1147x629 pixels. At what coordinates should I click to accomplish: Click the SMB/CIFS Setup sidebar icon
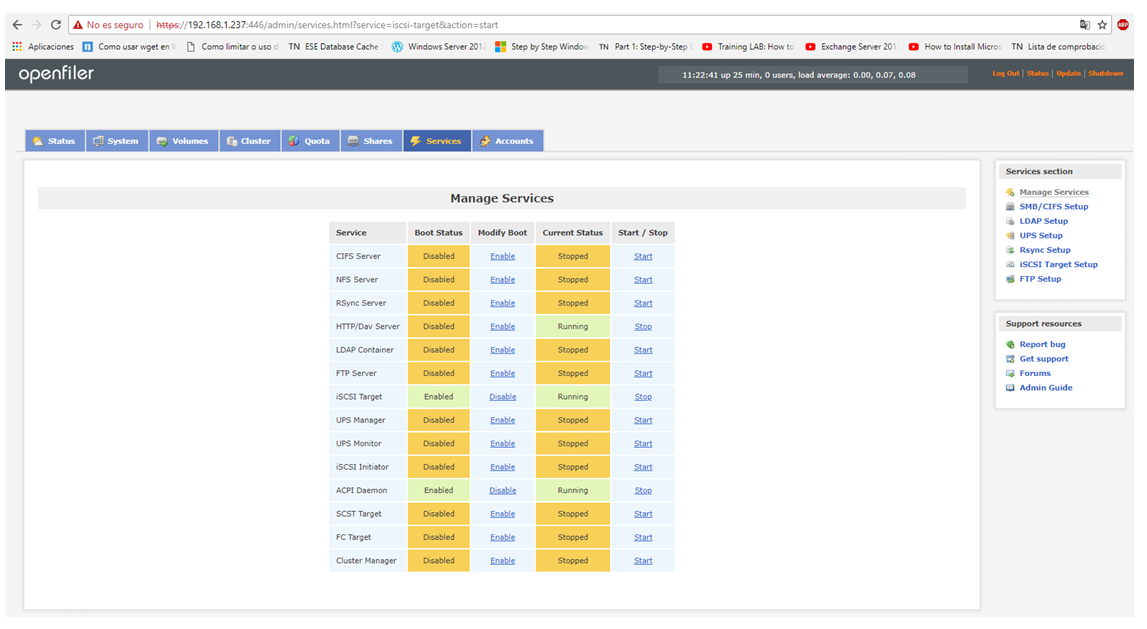point(1010,207)
